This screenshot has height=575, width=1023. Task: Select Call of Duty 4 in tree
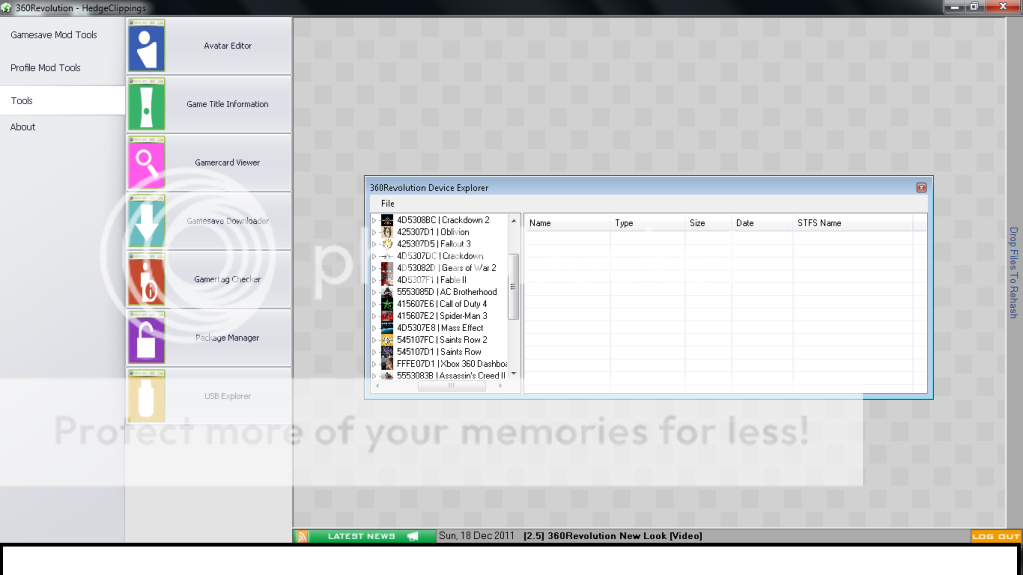(441, 304)
